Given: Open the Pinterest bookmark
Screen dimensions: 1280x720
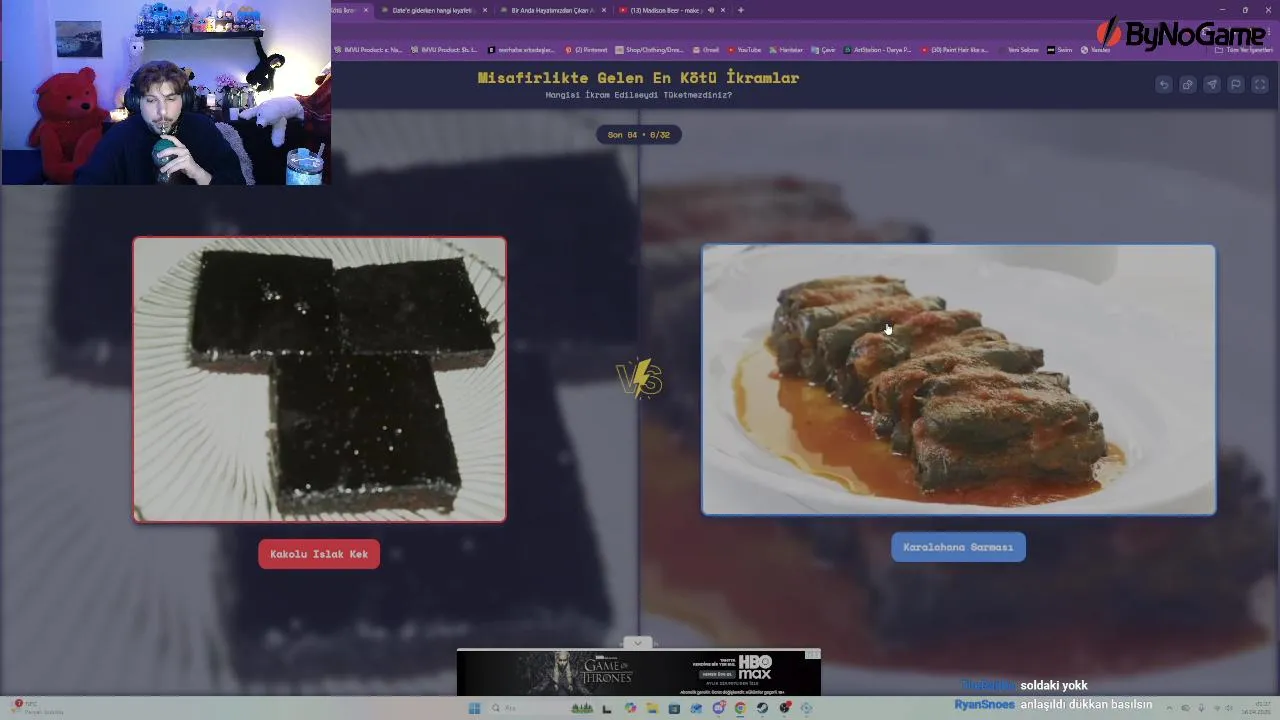Looking at the screenshot, I should coord(587,50).
